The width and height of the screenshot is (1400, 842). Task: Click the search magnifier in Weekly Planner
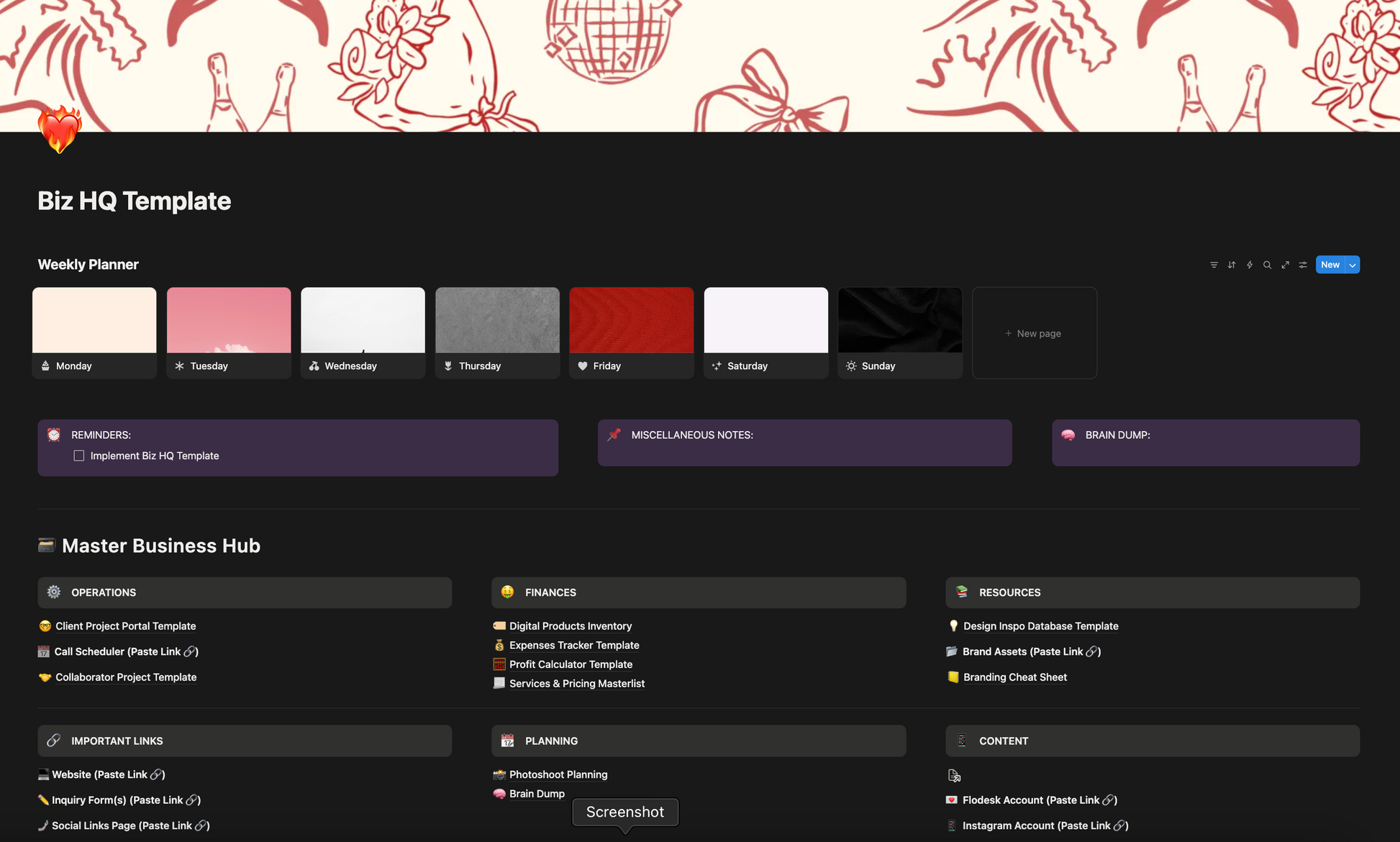[1268, 265]
